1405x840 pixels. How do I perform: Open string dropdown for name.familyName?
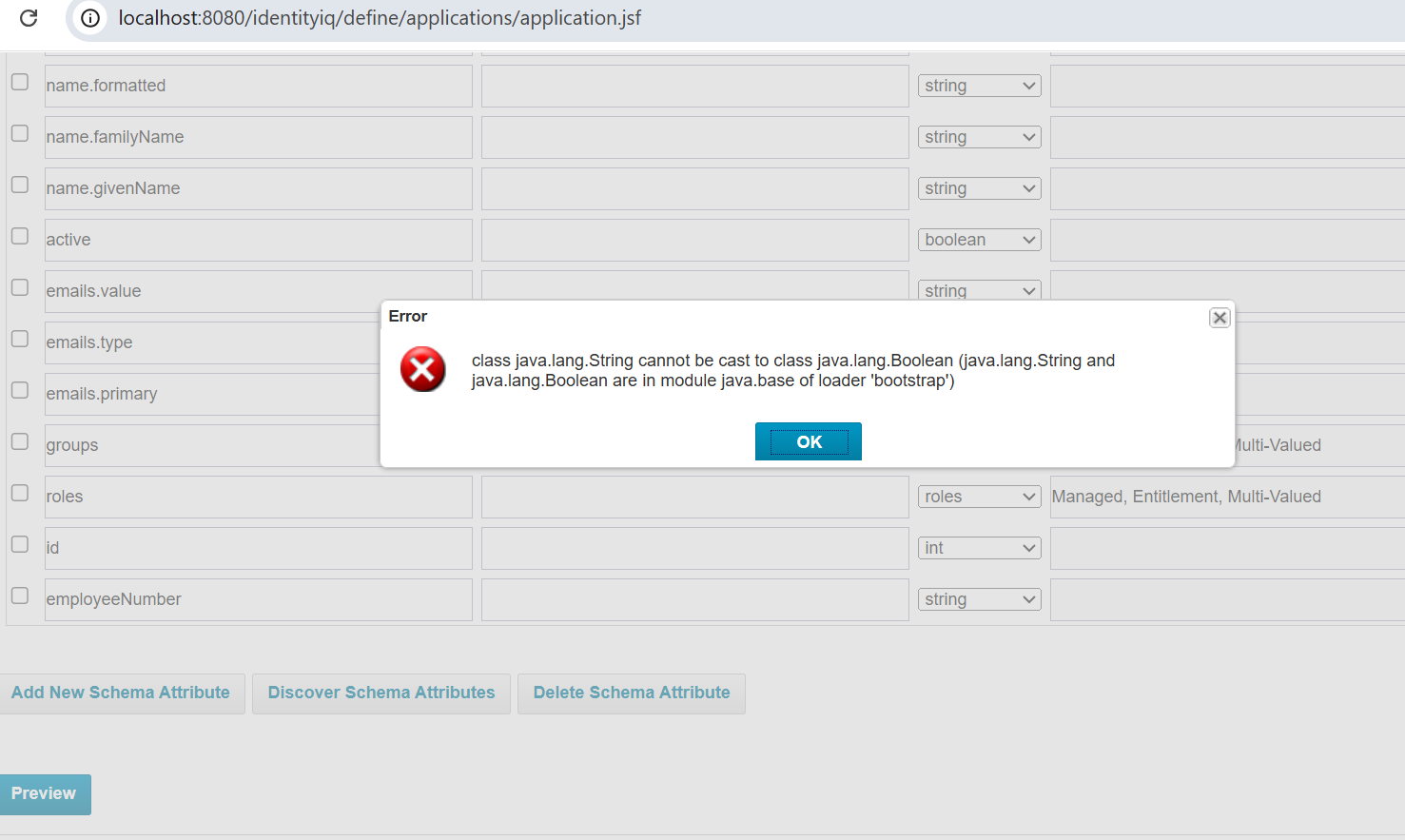(980, 137)
